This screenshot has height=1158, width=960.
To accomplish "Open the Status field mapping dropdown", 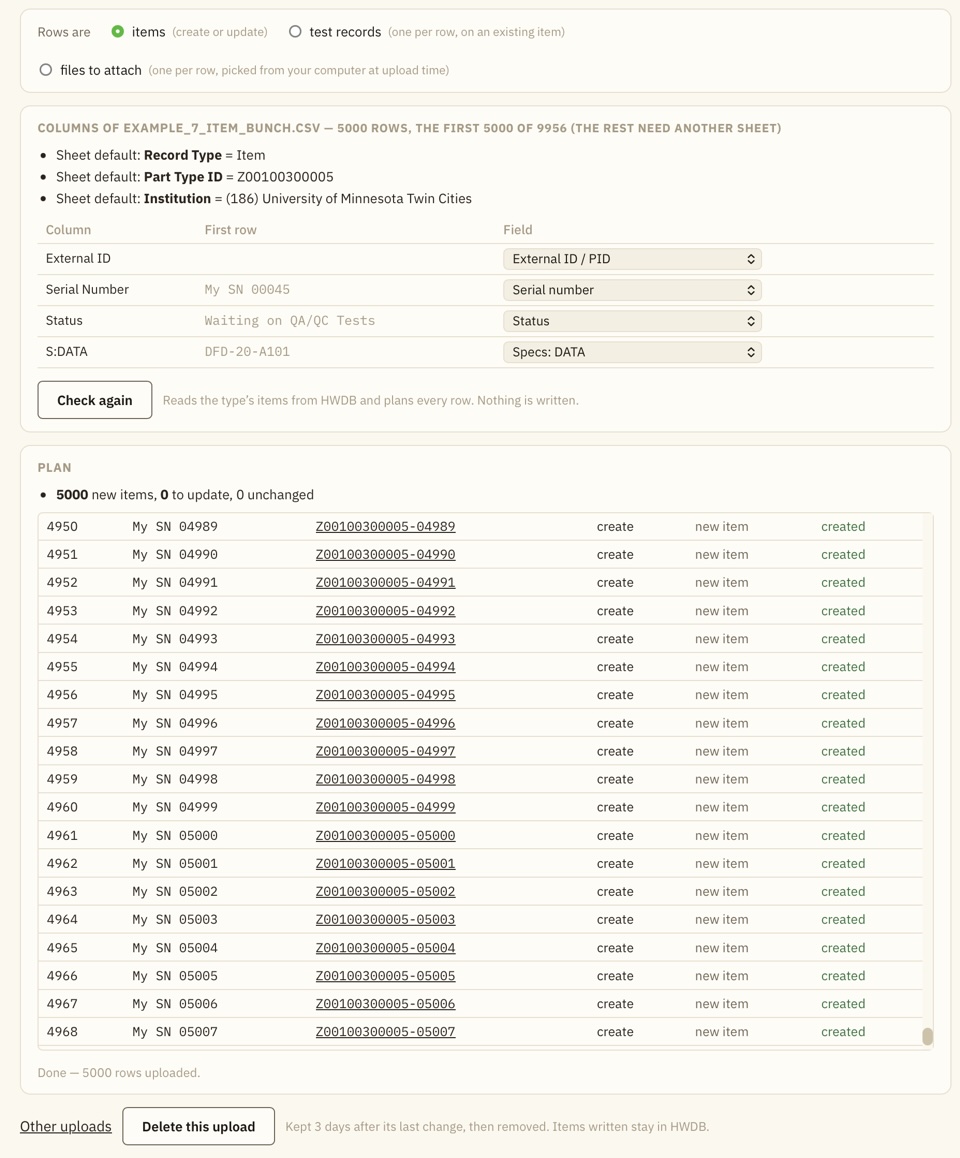I will point(632,321).
